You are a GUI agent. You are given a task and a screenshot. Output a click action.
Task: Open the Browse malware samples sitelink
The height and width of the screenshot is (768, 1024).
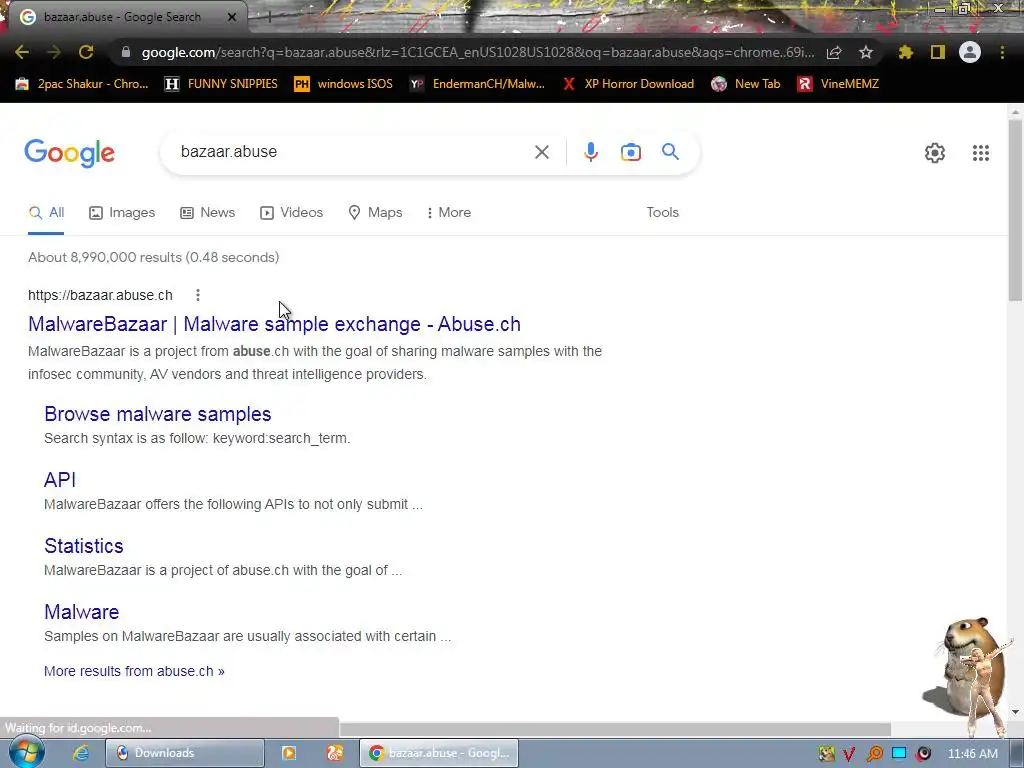[x=157, y=414]
